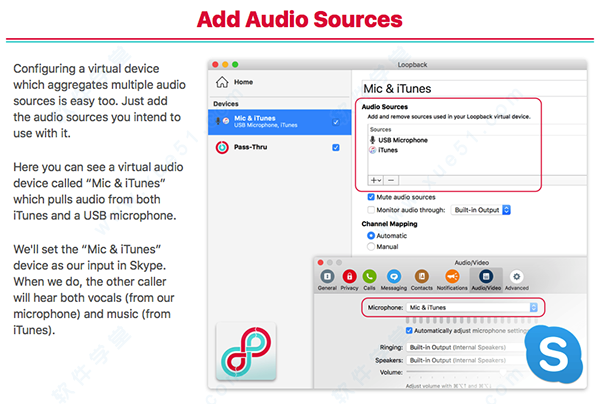Close the Loopback window with red button
This screenshot has width=600, height=404.
click(215, 64)
